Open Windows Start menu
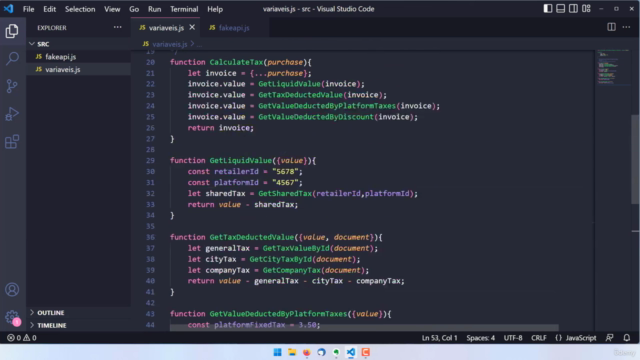 pyautogui.click(x=278, y=352)
